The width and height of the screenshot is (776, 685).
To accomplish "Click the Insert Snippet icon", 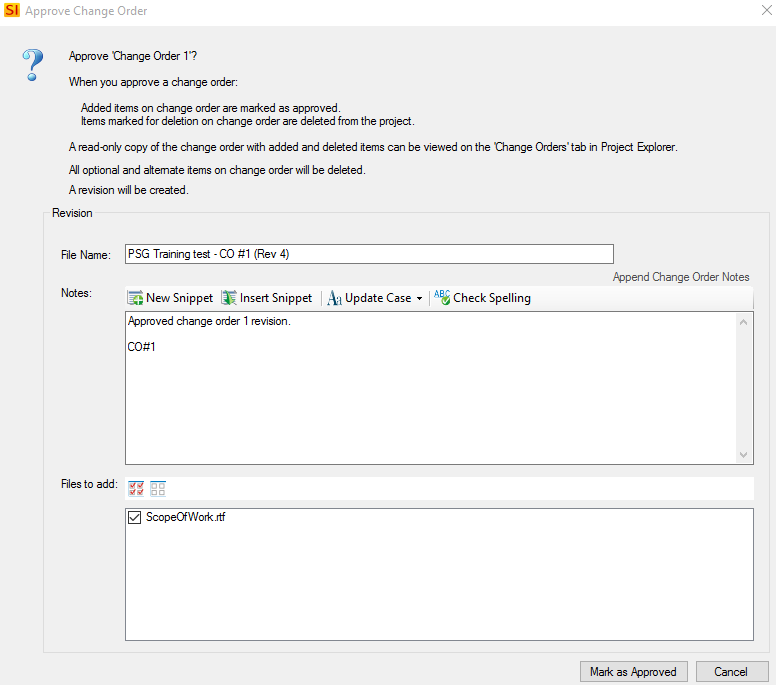I will (229, 298).
